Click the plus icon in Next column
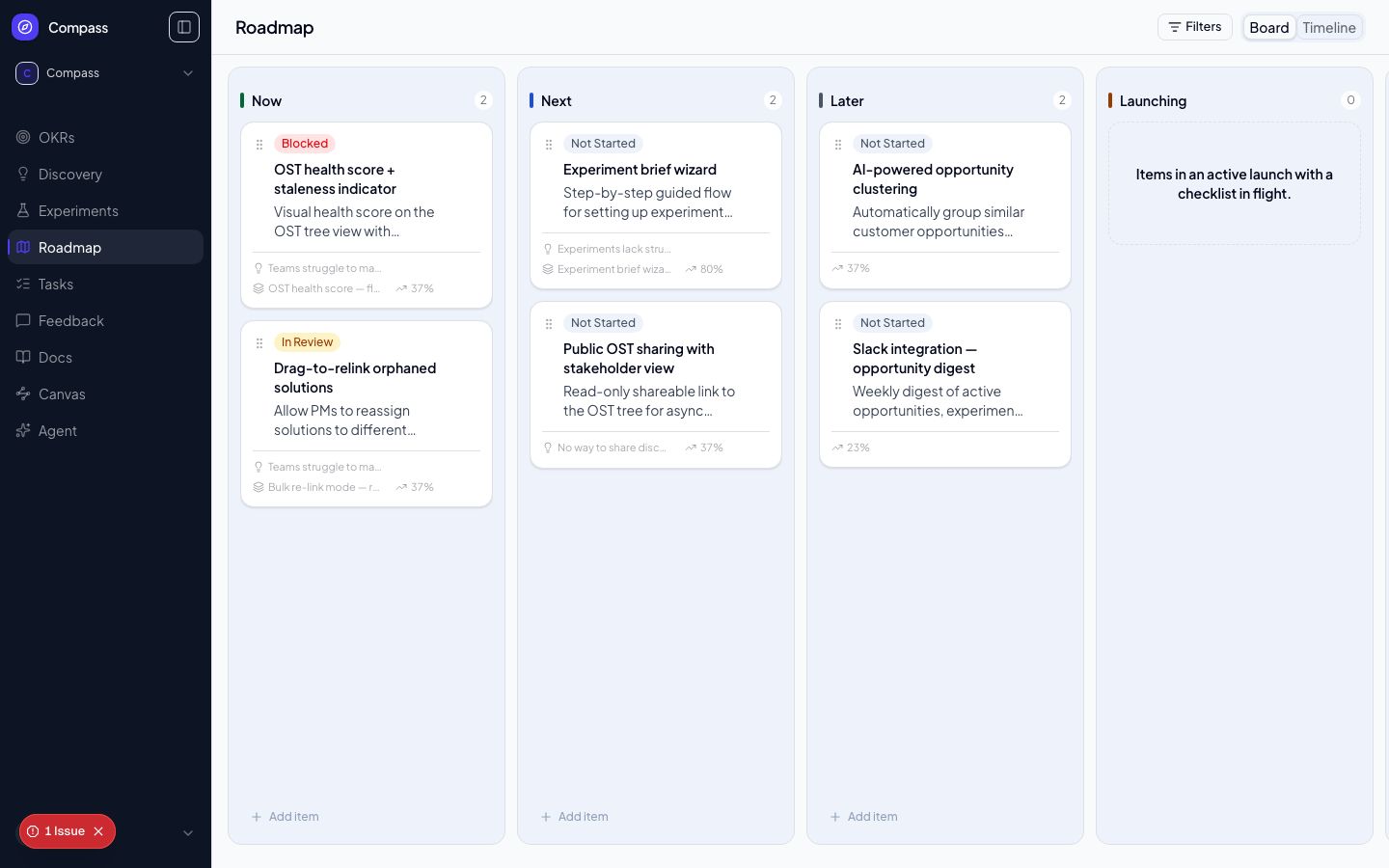 point(546,817)
